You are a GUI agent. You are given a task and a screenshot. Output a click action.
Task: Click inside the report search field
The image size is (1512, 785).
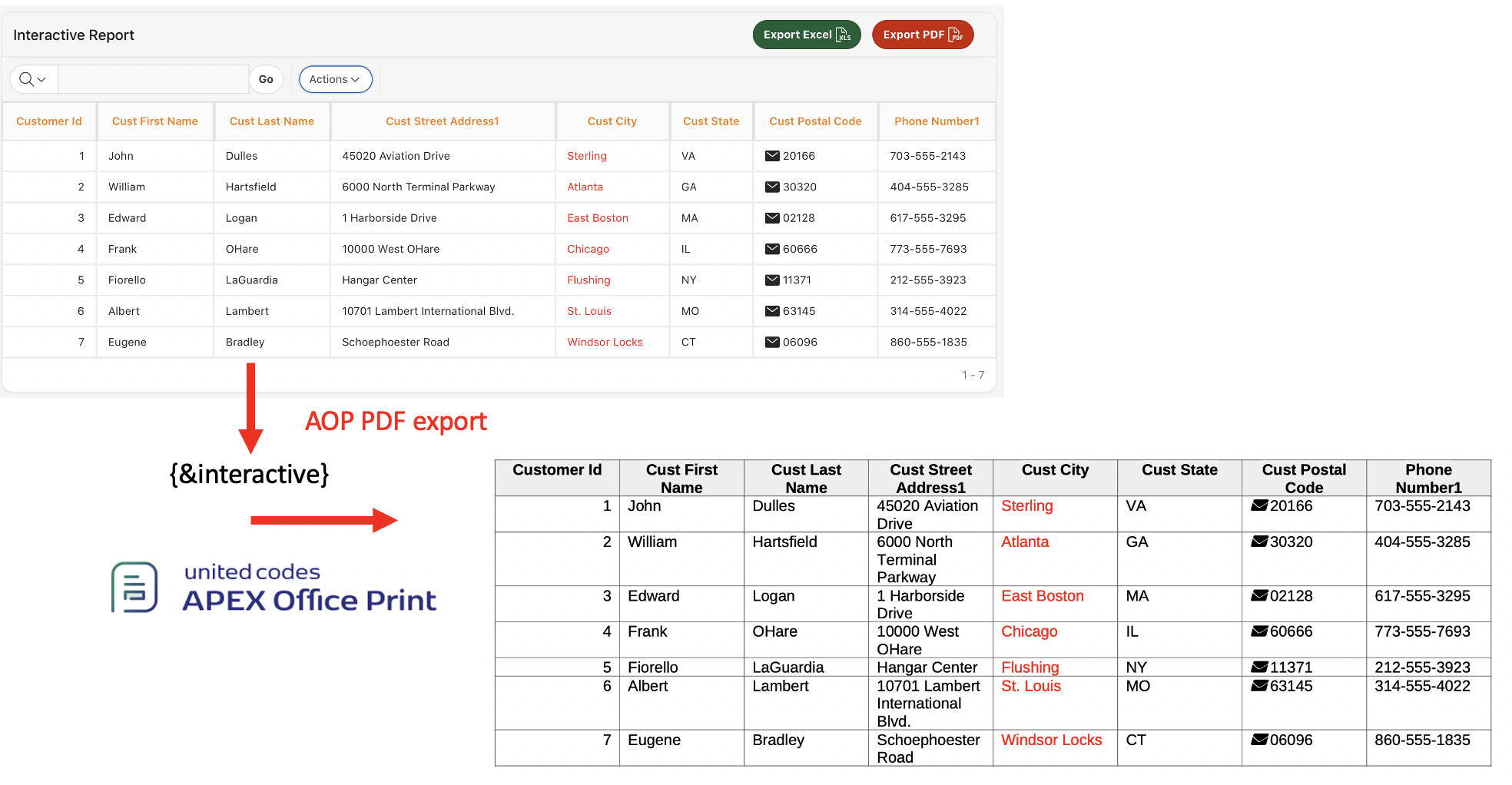151,79
